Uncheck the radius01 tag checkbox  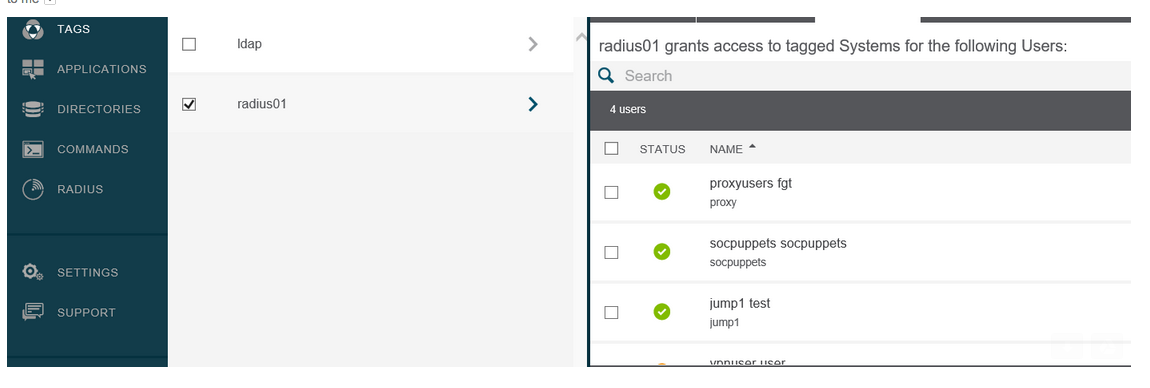189,104
